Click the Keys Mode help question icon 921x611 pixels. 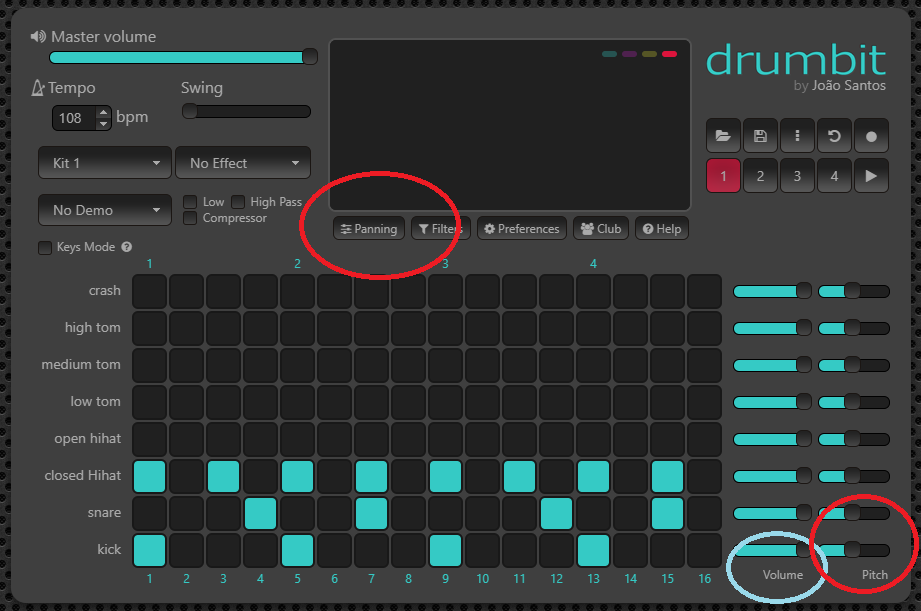(x=127, y=248)
